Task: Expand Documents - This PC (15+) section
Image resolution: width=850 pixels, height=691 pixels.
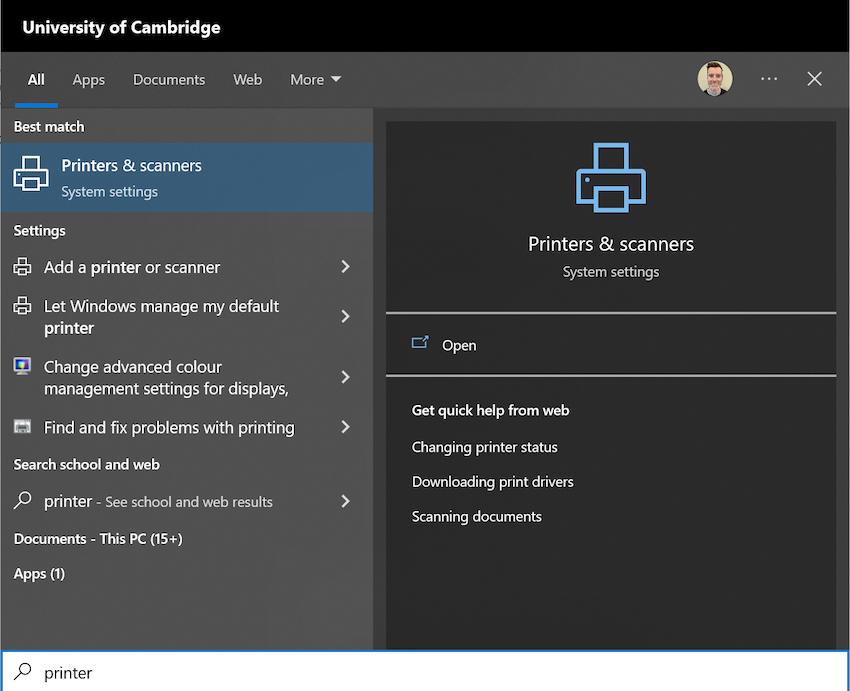Action: tap(98, 539)
